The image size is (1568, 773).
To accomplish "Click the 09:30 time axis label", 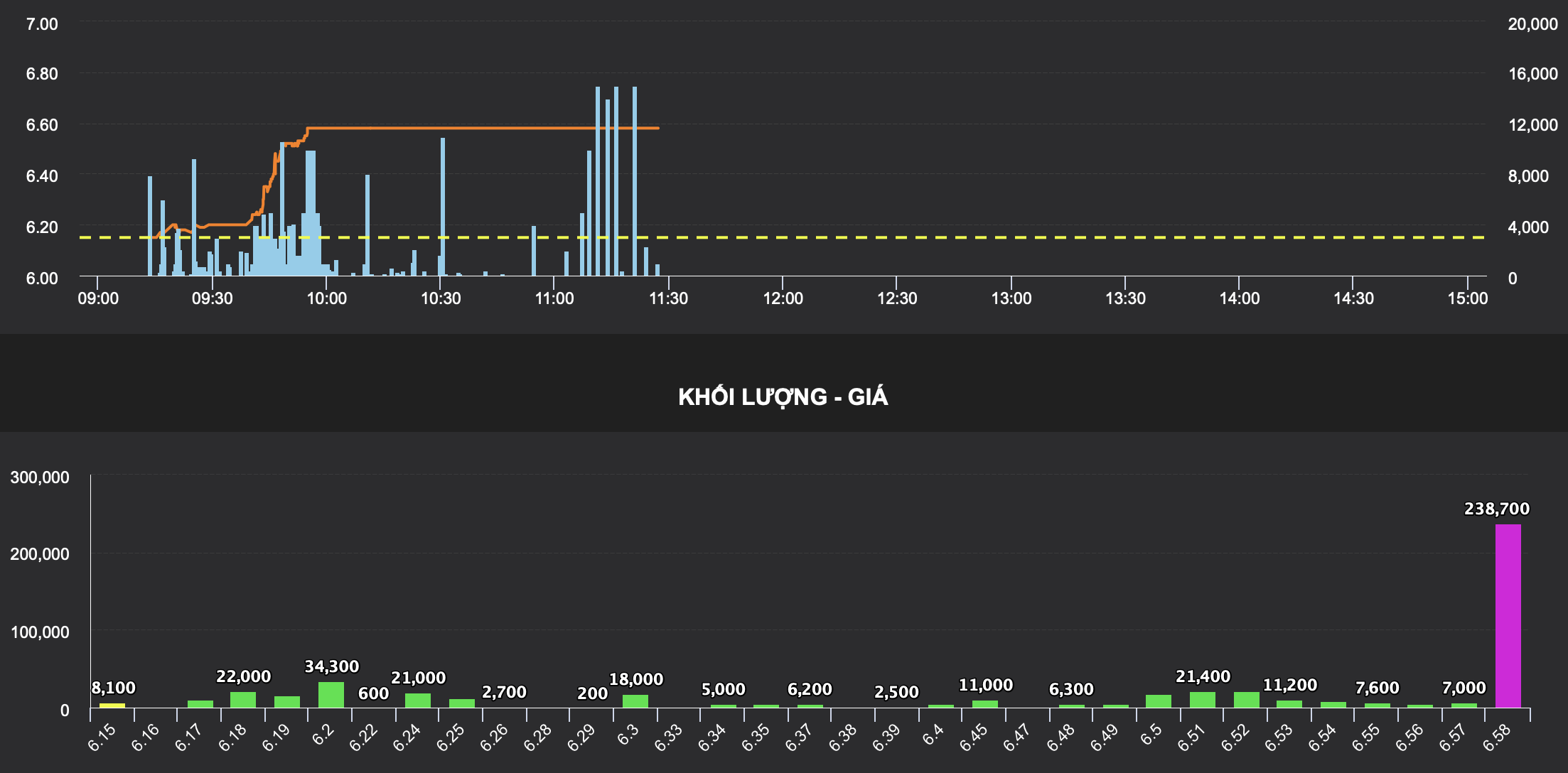I will [212, 298].
